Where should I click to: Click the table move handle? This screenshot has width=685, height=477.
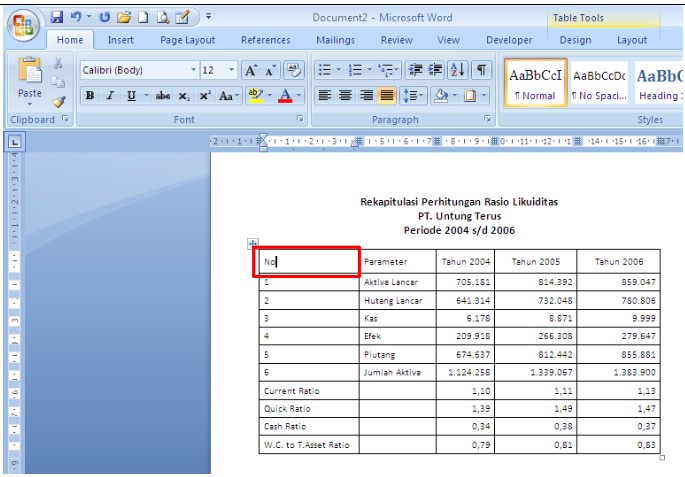(253, 243)
